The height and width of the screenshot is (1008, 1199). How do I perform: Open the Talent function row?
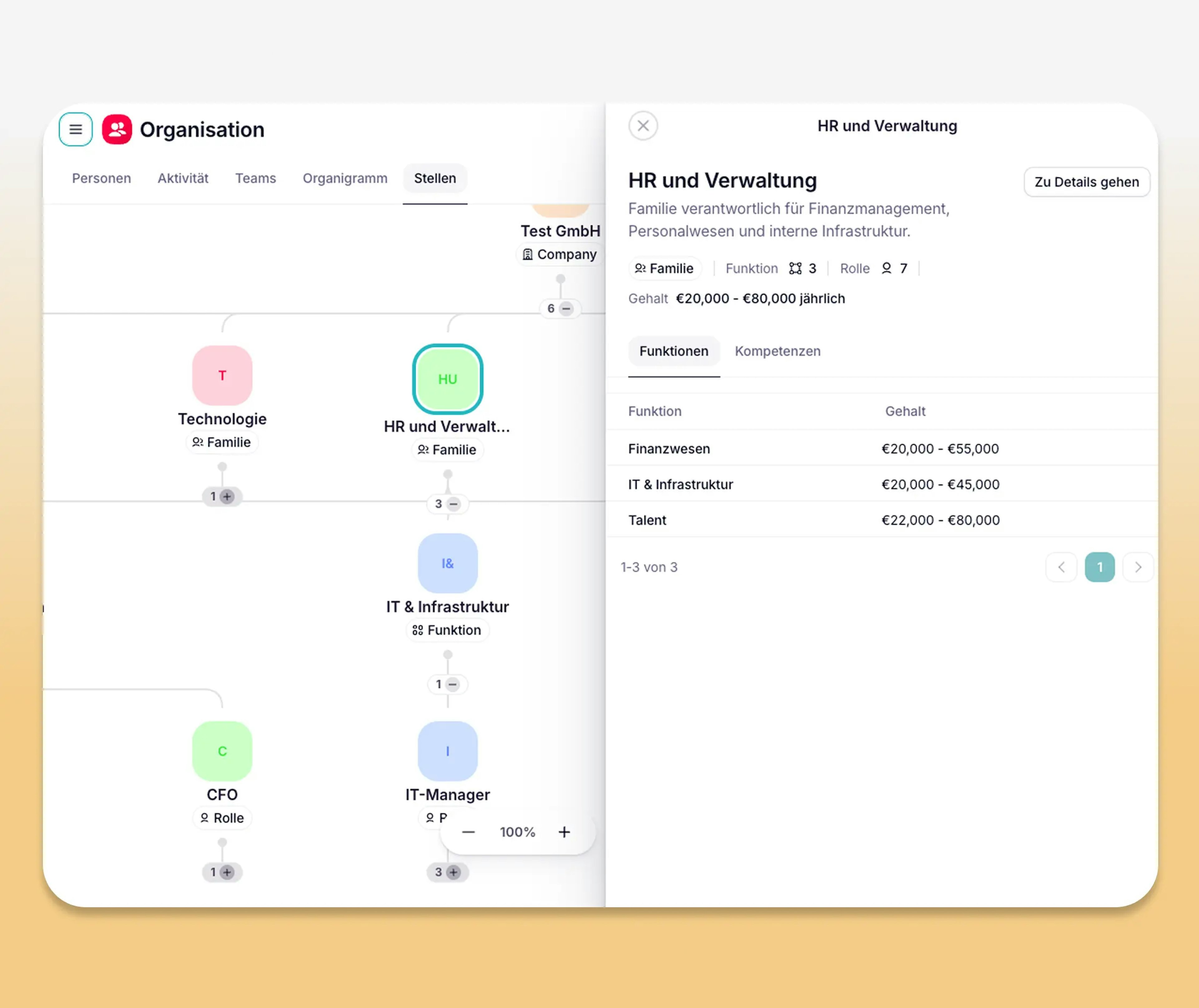[648, 520]
